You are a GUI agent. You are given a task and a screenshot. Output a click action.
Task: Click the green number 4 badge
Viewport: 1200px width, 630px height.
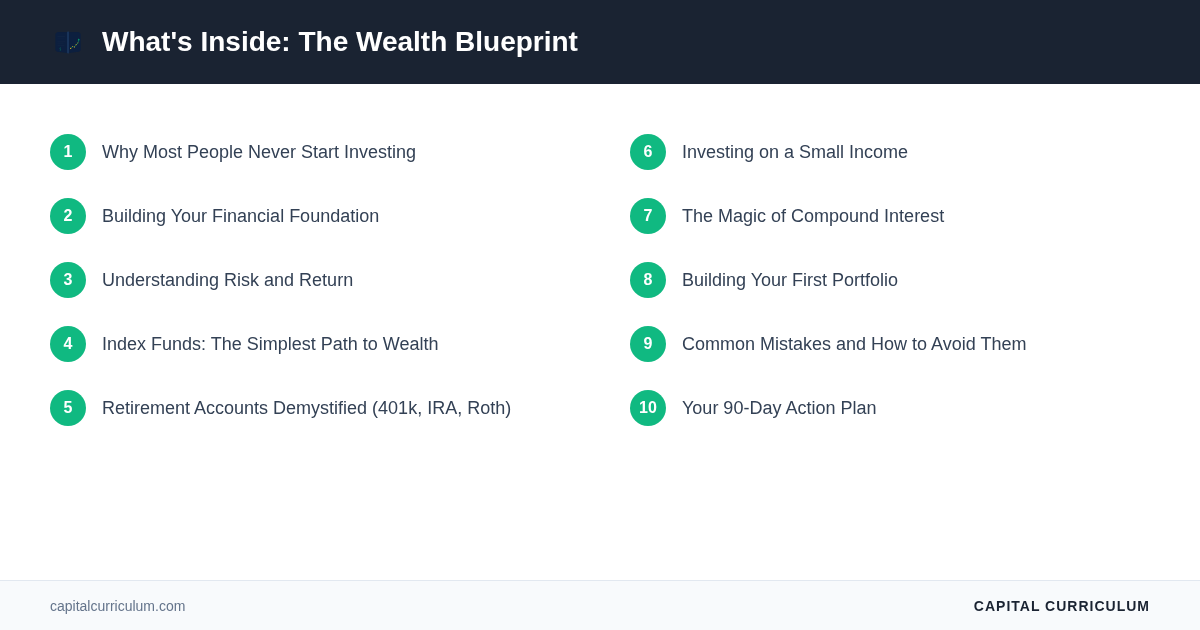pos(68,344)
